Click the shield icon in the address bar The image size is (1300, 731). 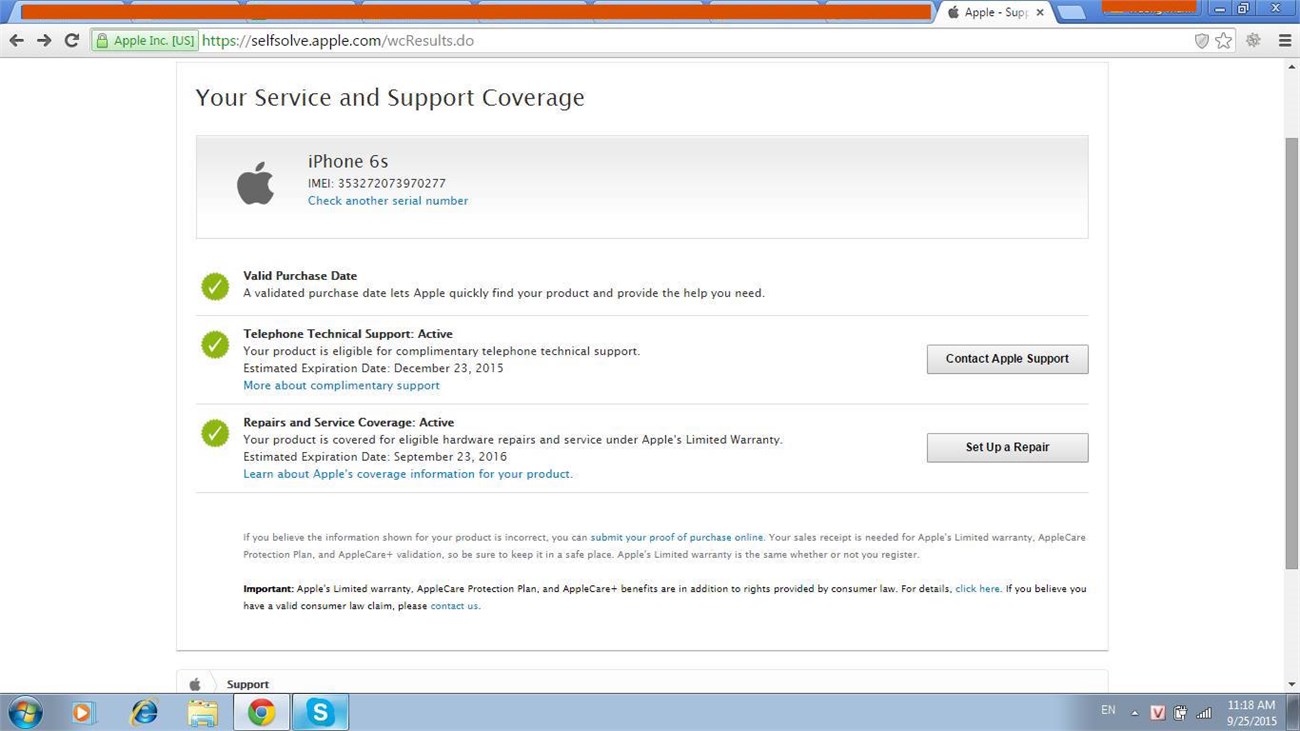click(1202, 41)
